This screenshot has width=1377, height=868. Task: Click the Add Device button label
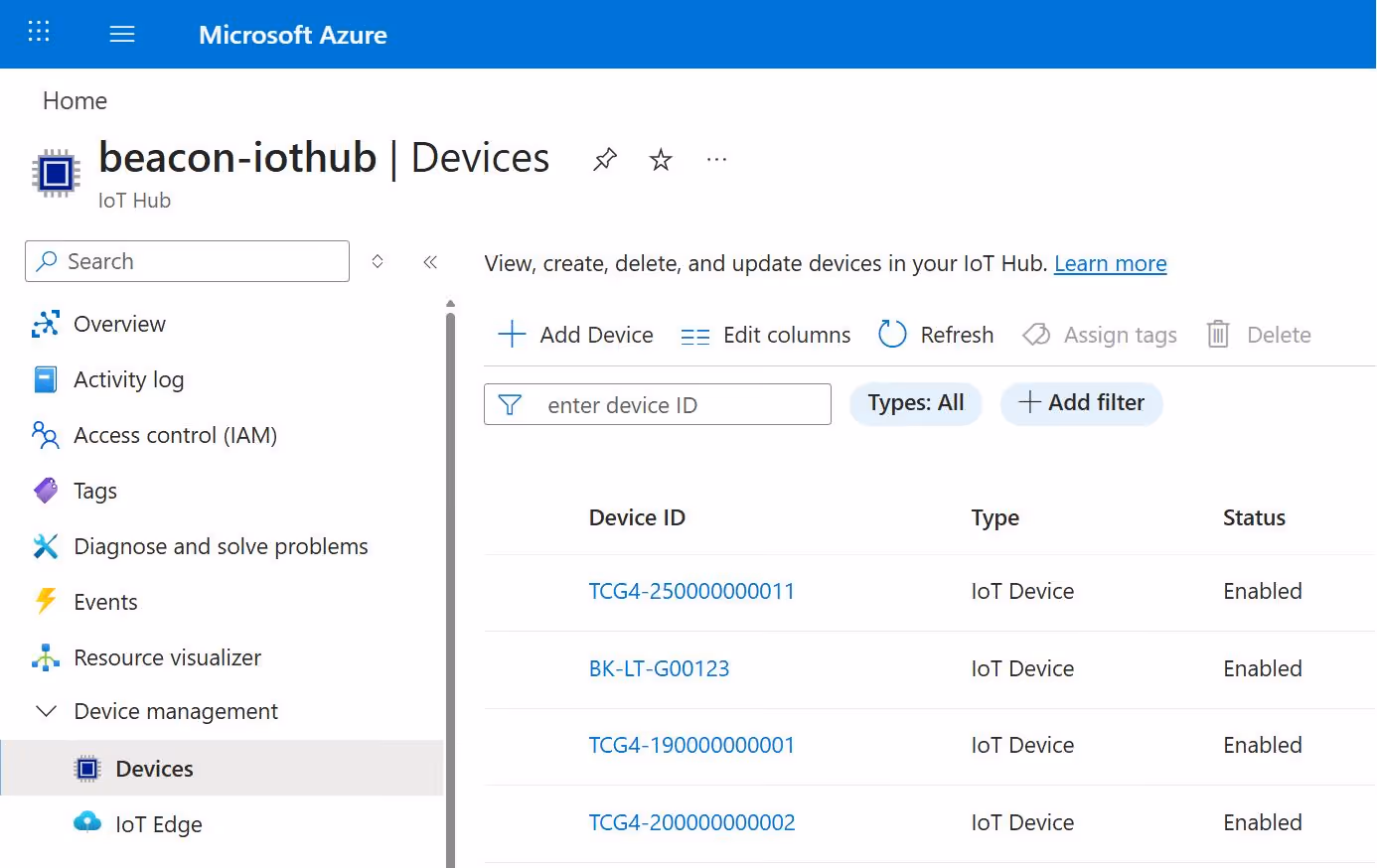pyautogui.click(x=596, y=336)
